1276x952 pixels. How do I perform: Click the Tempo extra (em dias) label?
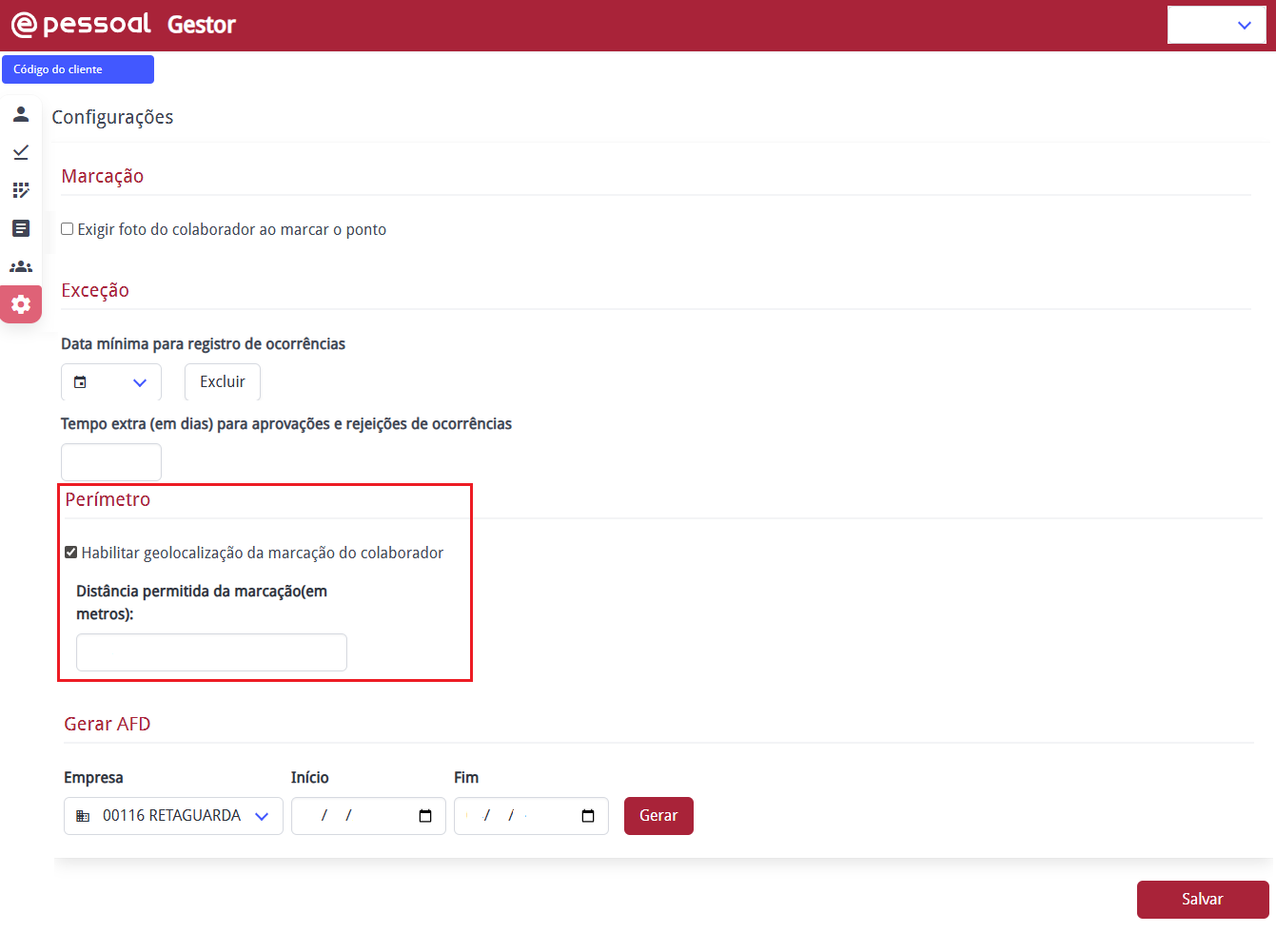click(x=286, y=423)
